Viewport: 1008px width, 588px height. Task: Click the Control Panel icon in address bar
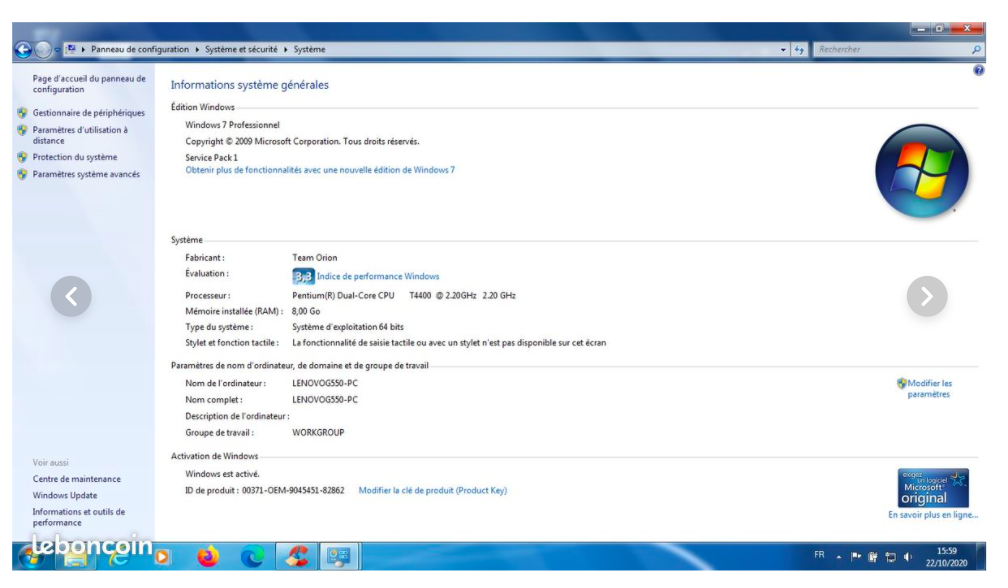click(71, 49)
